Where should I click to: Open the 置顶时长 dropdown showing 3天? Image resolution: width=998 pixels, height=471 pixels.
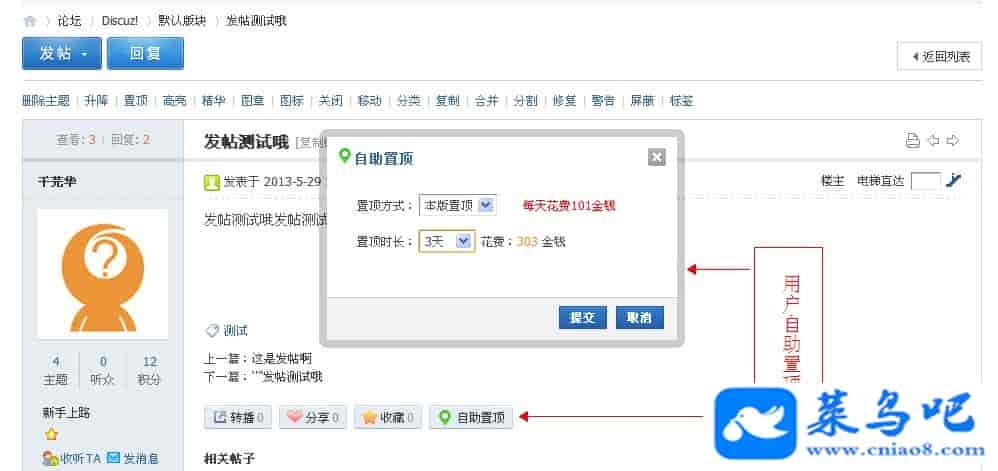click(447, 241)
